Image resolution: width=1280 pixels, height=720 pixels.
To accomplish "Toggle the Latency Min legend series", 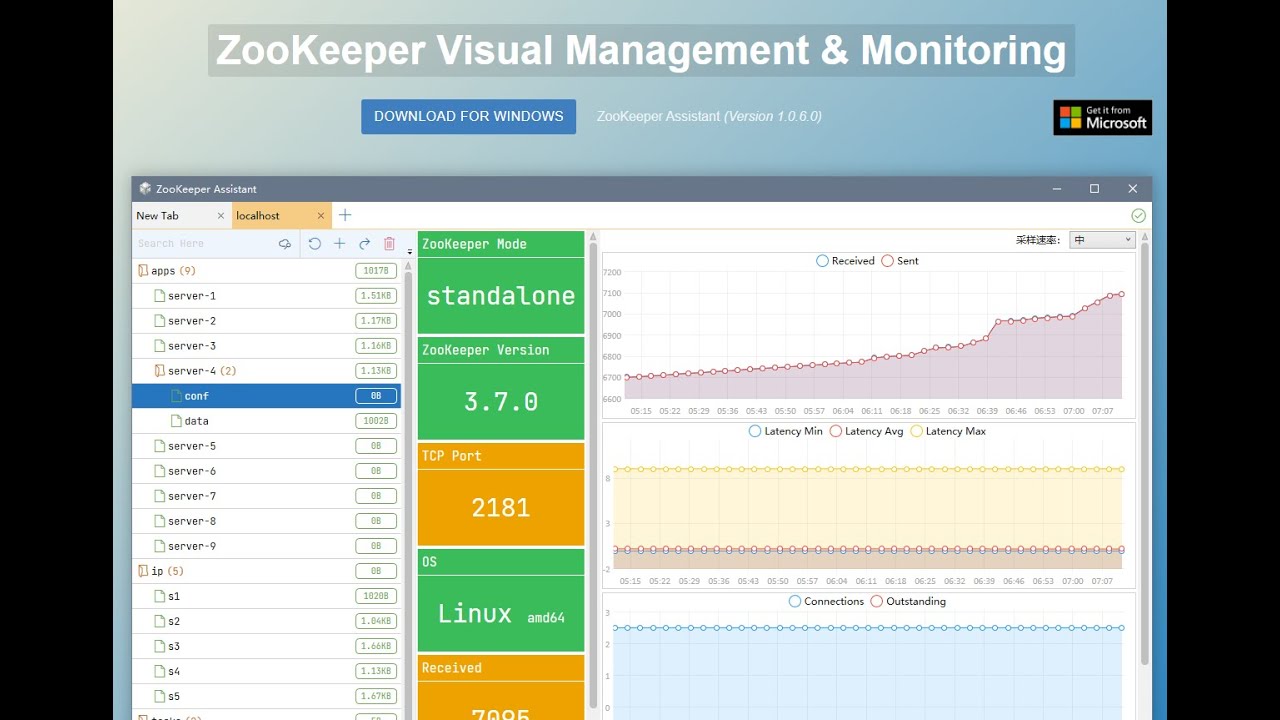I will (786, 431).
